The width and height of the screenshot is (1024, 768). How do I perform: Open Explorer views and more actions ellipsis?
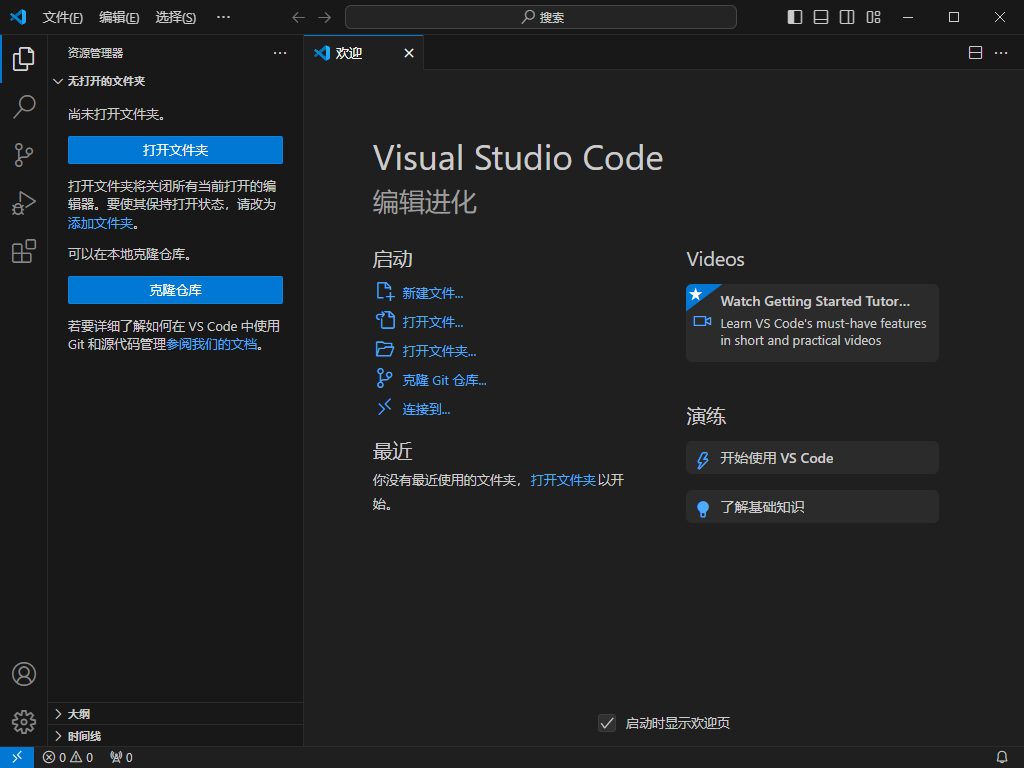280,53
